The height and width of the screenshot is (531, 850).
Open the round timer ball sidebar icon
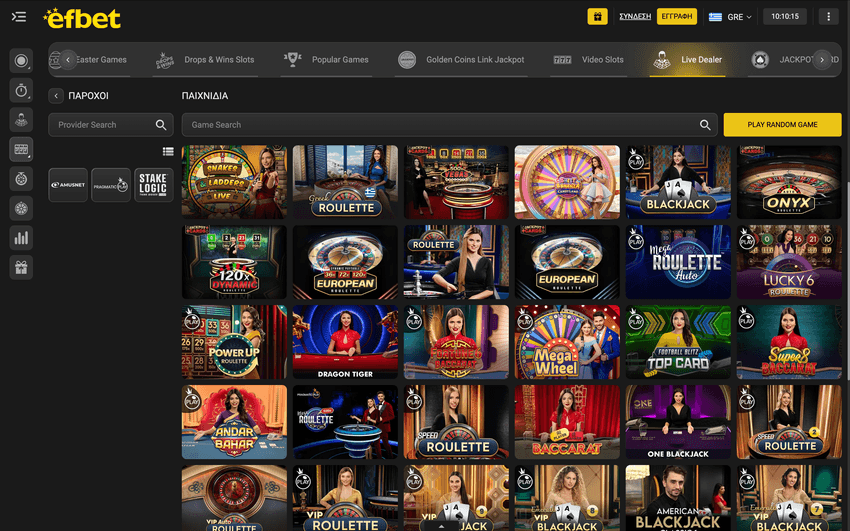coord(21,179)
